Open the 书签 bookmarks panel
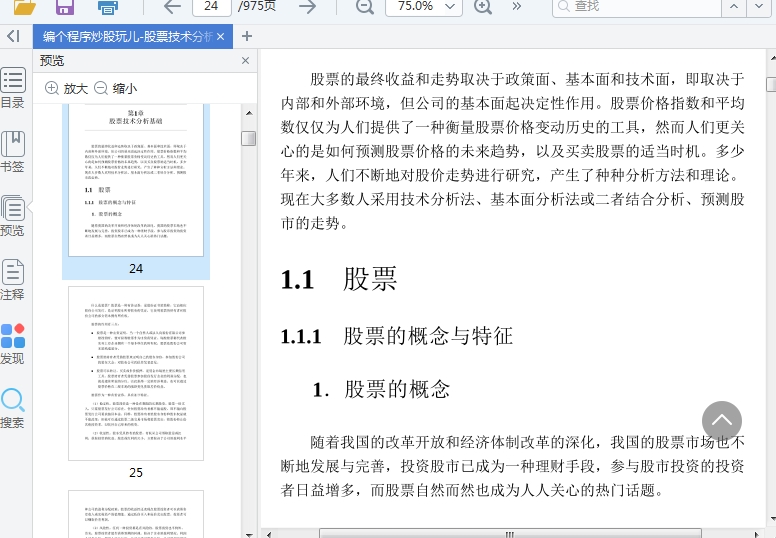This screenshot has width=776, height=538. click(13, 151)
